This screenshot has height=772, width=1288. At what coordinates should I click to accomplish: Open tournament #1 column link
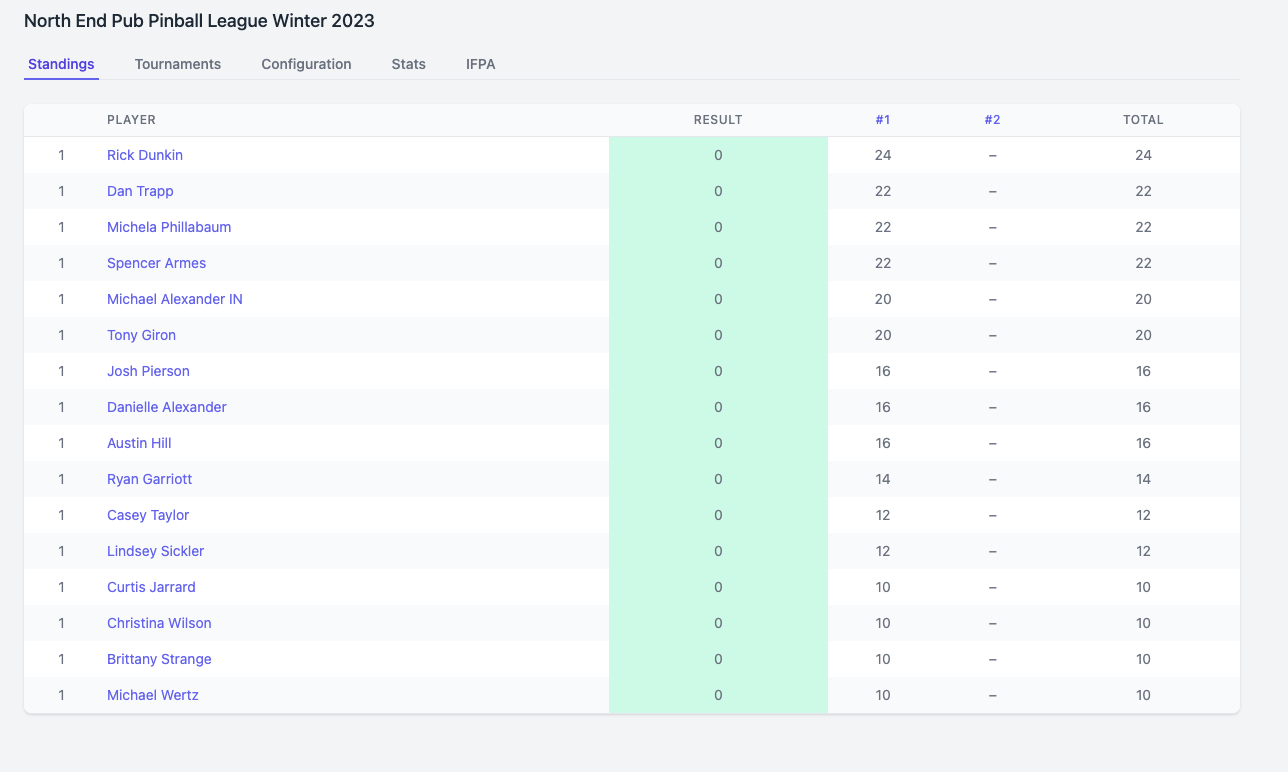(882, 120)
